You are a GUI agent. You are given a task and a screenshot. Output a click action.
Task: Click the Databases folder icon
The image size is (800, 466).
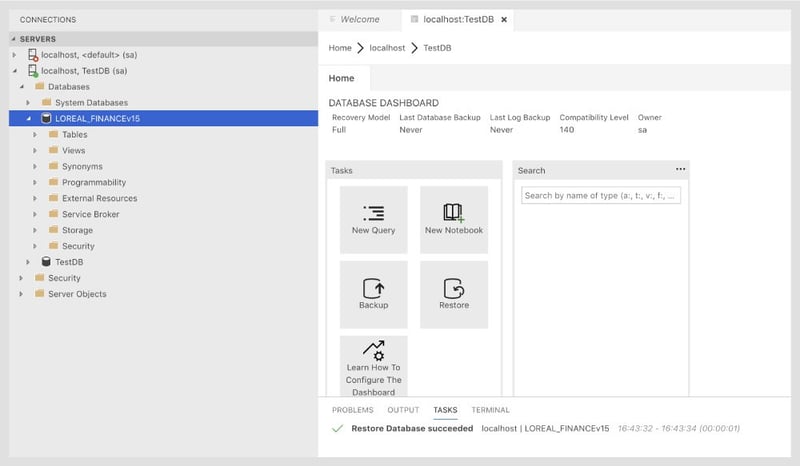[x=39, y=86]
